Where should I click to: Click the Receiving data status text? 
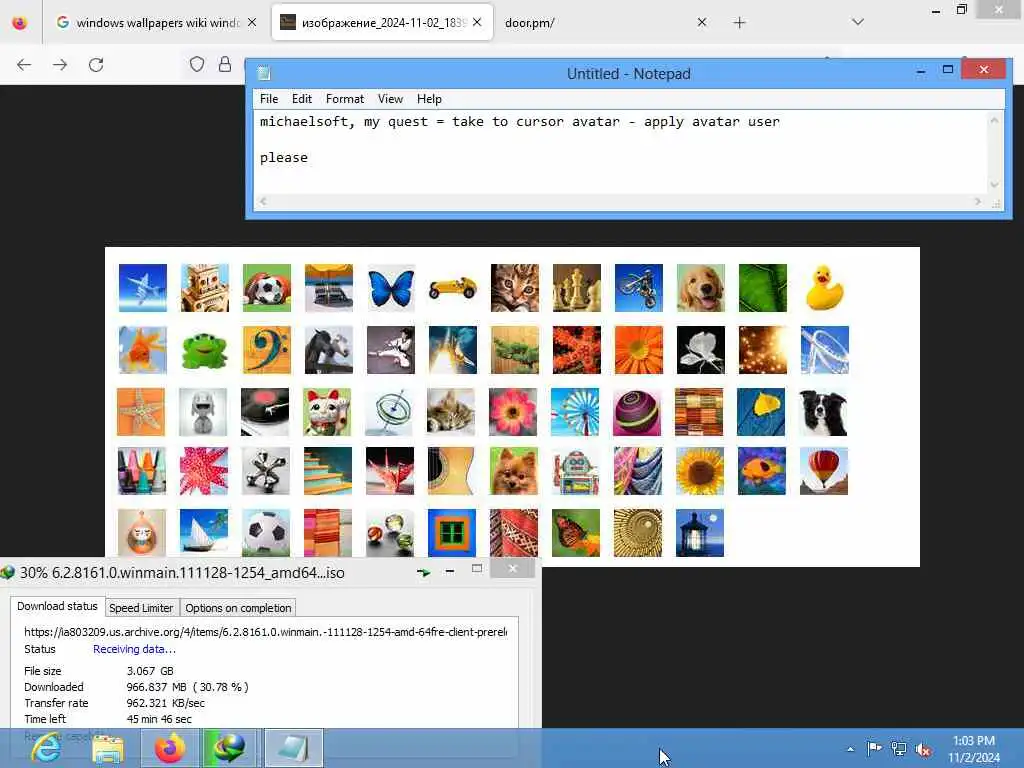tap(134, 649)
